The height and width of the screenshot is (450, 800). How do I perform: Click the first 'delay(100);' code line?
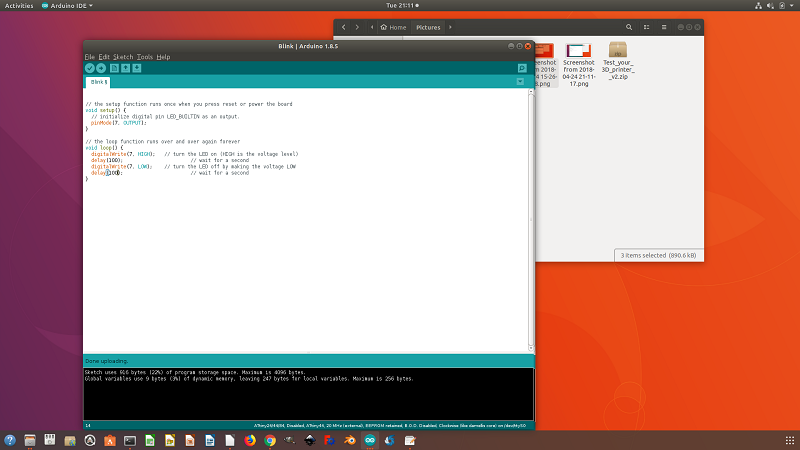107,160
